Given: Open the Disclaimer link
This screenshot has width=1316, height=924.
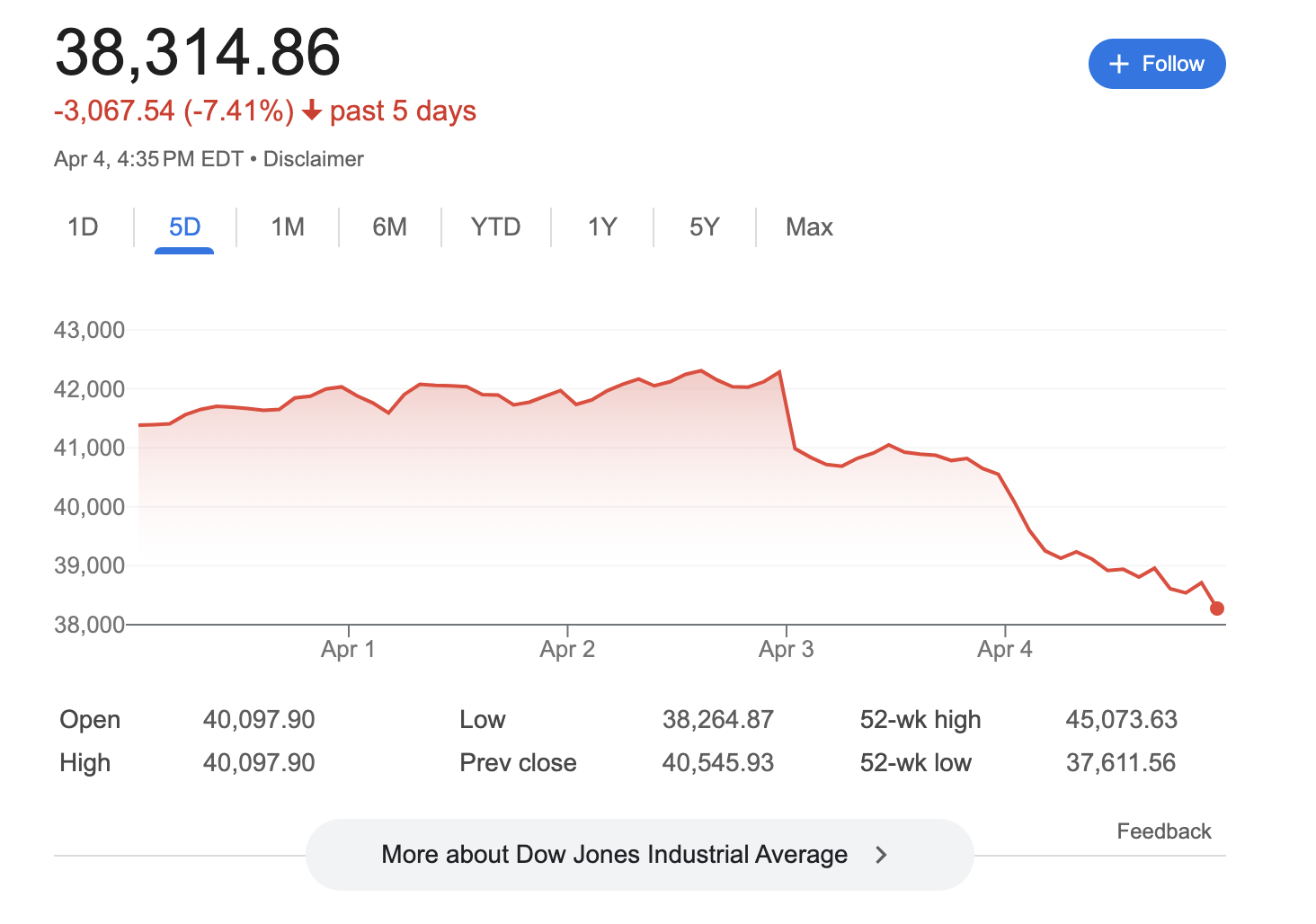Looking at the screenshot, I should (x=313, y=159).
